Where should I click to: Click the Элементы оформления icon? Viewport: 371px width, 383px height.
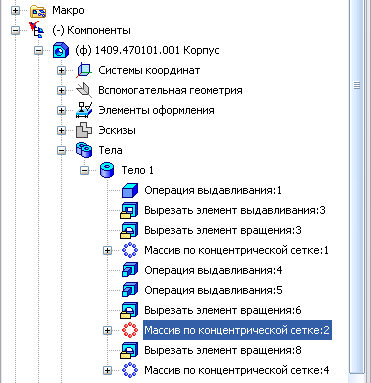click(84, 110)
